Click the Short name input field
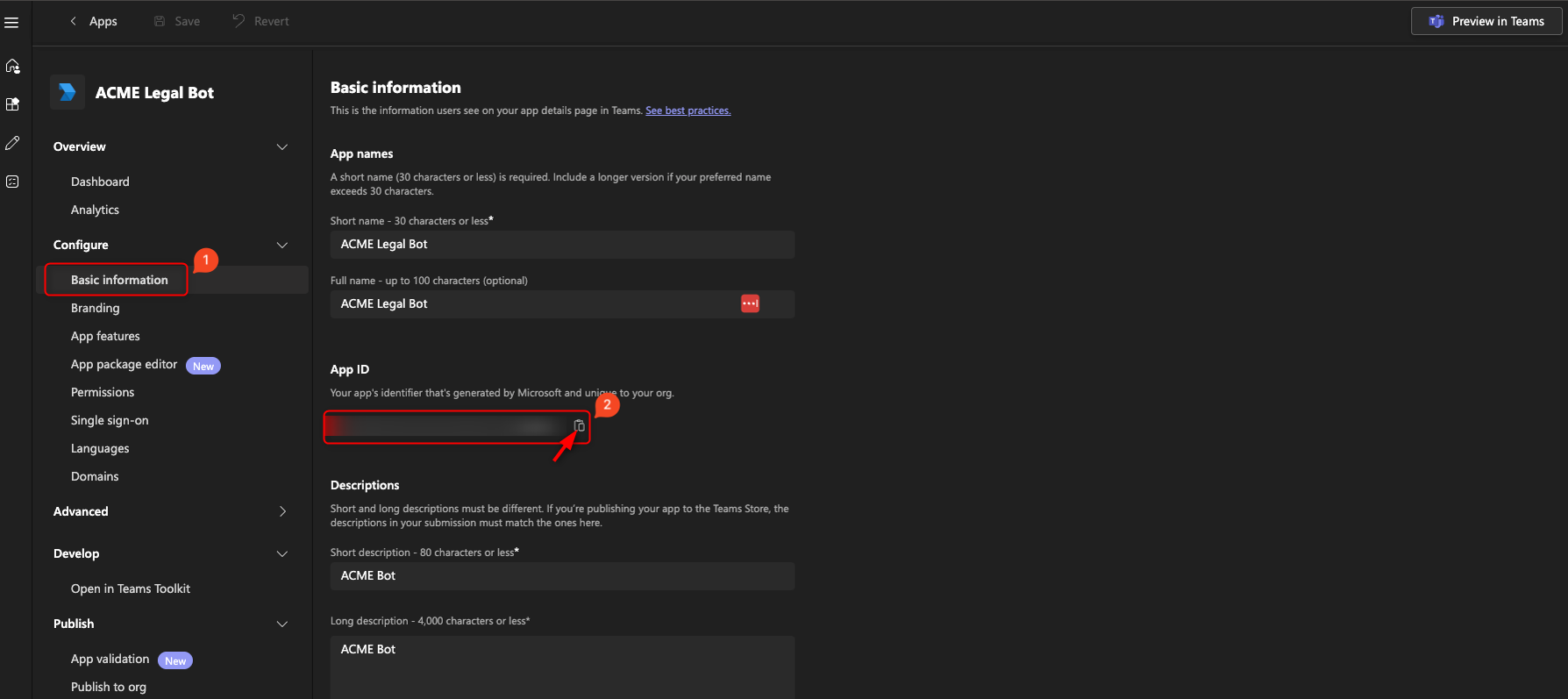1568x699 pixels. pos(562,245)
